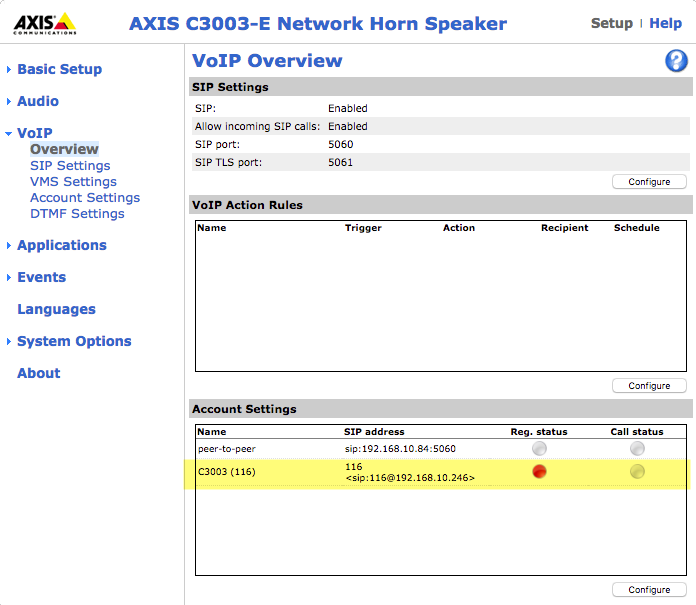The width and height of the screenshot is (696, 605).
Task: Click Trigger column header in action rules
Action: (x=363, y=228)
